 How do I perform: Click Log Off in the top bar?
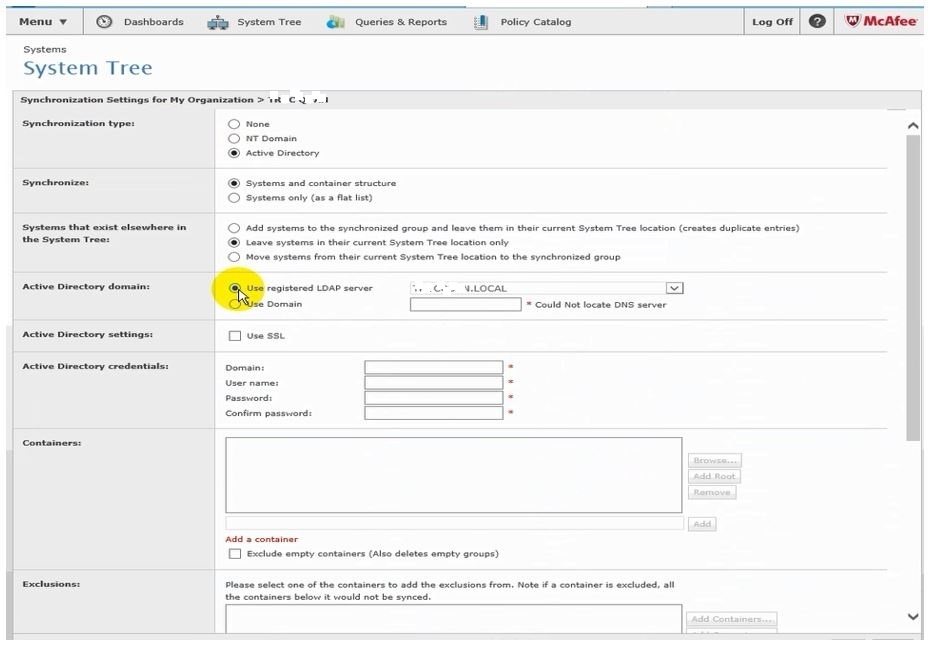point(772,22)
